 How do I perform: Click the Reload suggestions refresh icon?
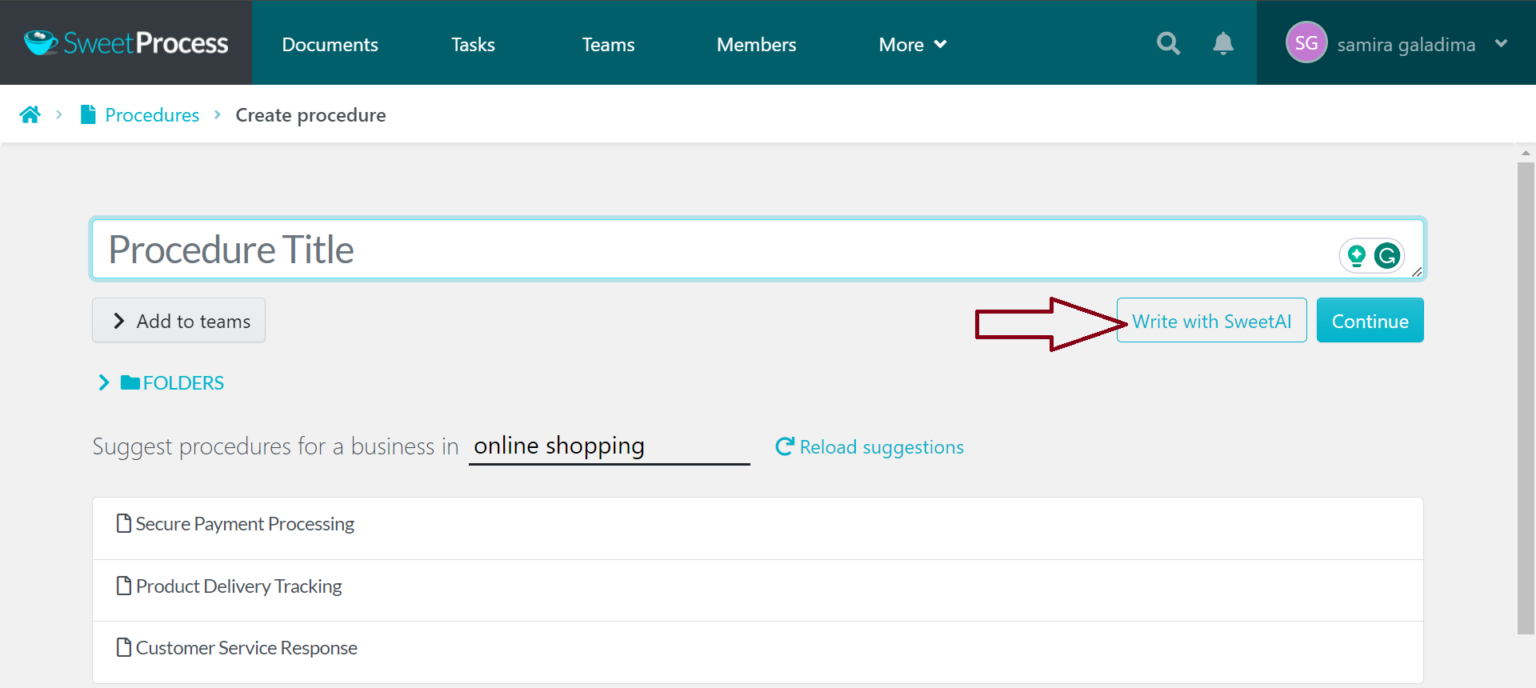(785, 447)
